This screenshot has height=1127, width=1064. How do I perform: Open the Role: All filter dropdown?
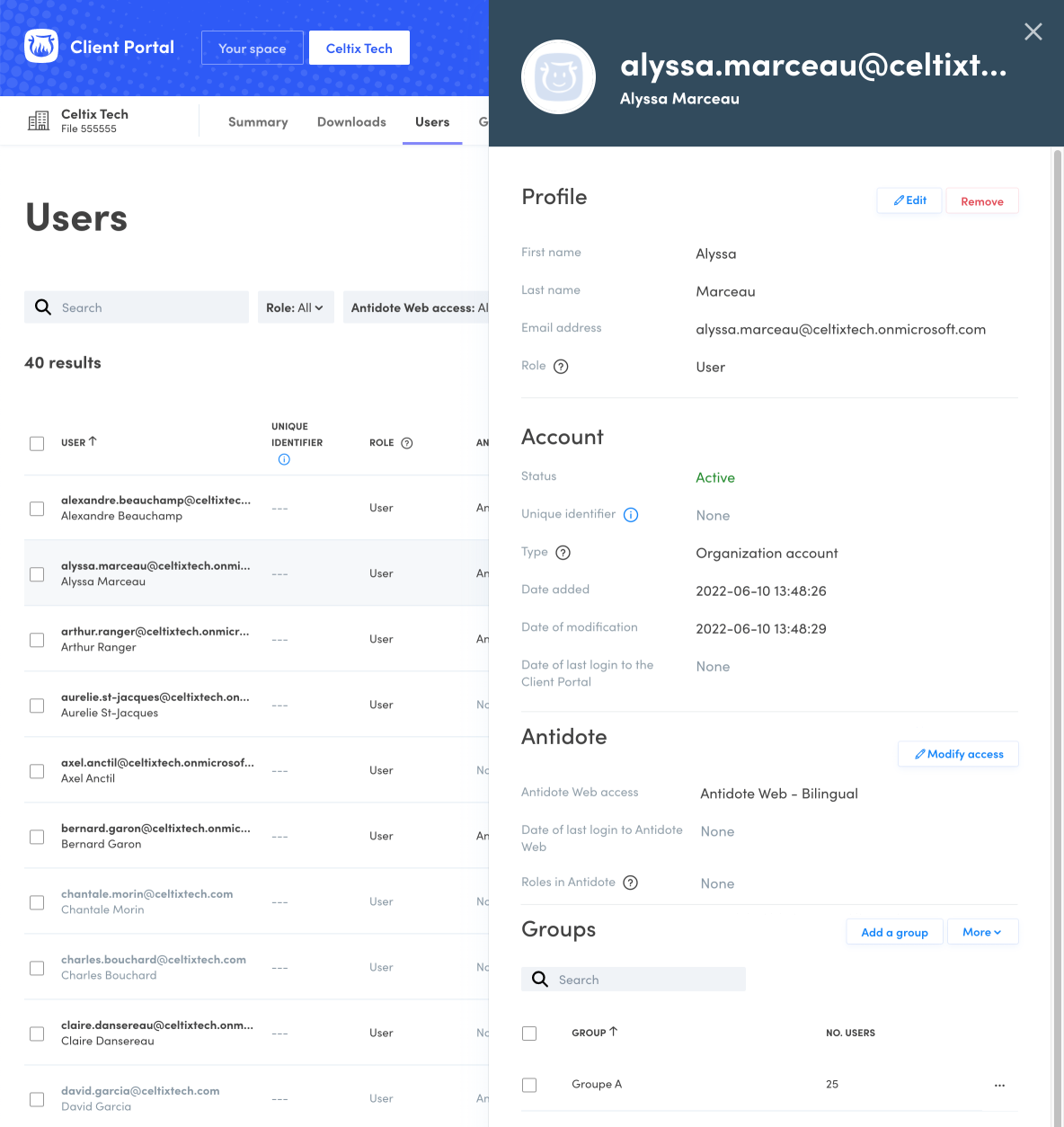(x=296, y=307)
